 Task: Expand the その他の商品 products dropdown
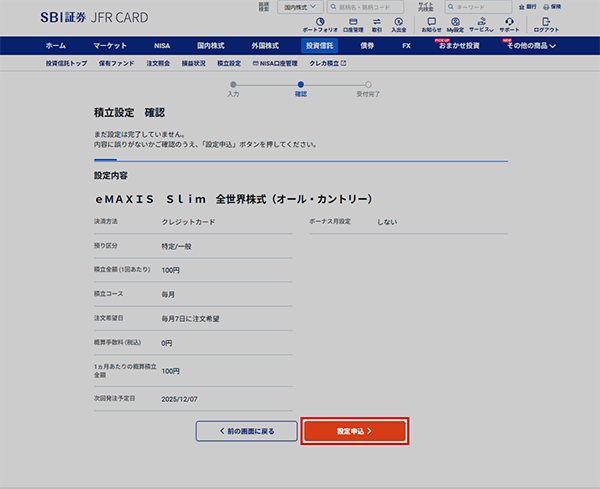pos(544,46)
